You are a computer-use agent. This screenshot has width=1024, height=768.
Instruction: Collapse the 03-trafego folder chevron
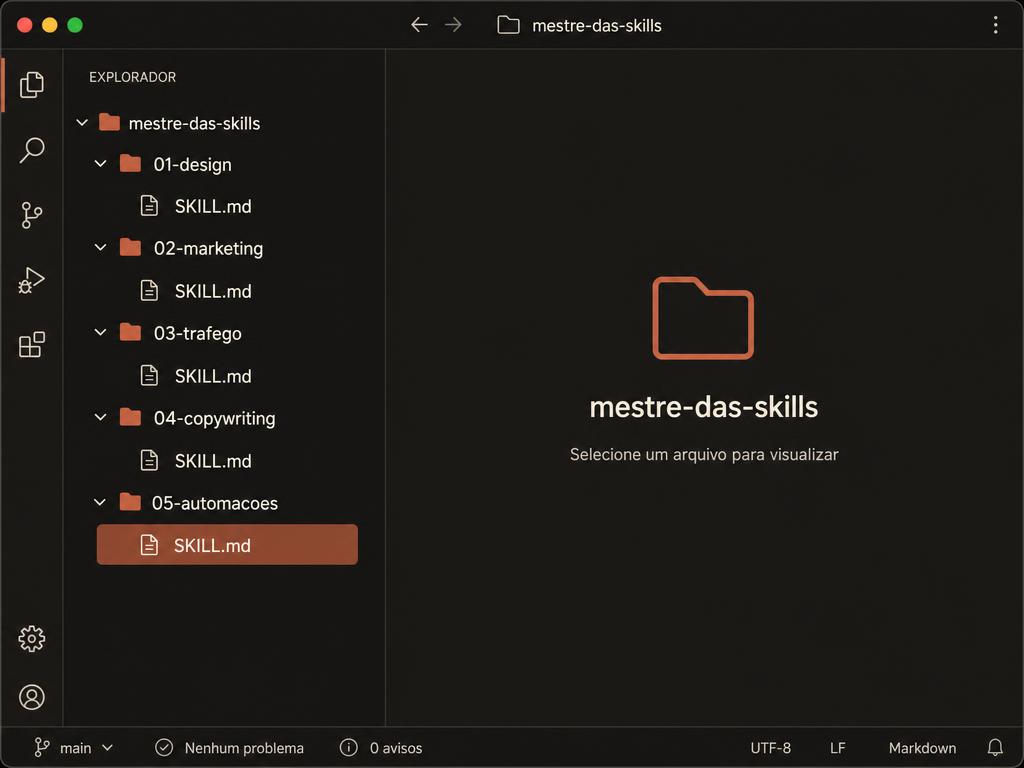point(100,332)
